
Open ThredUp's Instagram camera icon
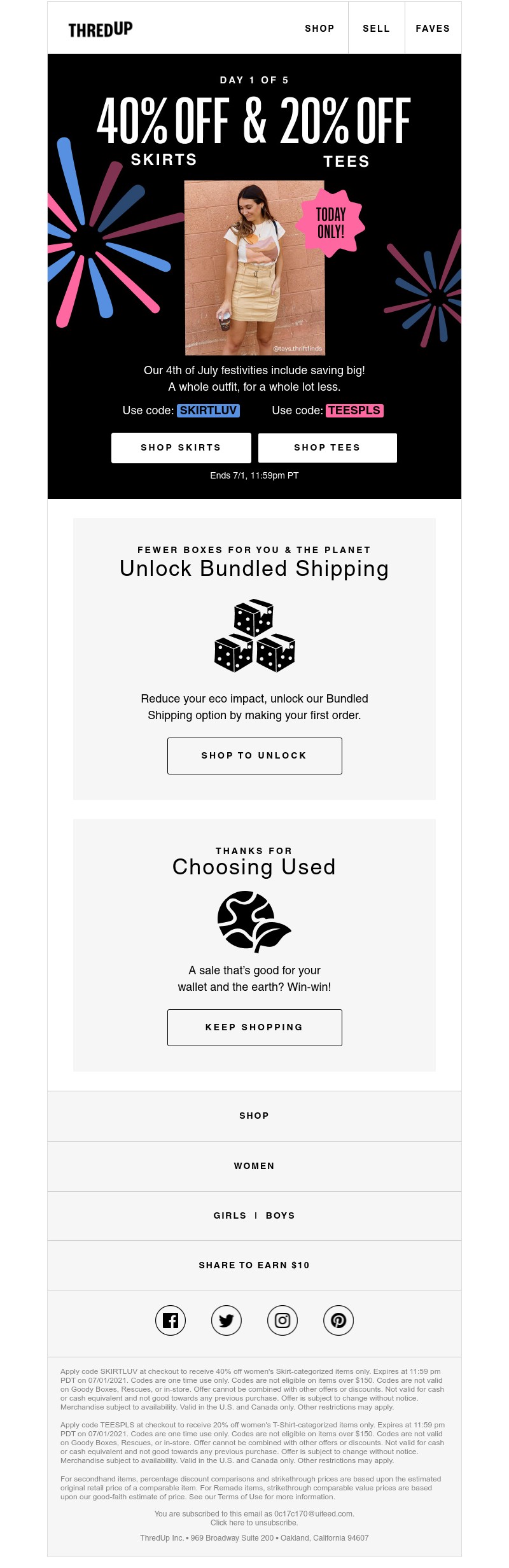(x=282, y=1320)
